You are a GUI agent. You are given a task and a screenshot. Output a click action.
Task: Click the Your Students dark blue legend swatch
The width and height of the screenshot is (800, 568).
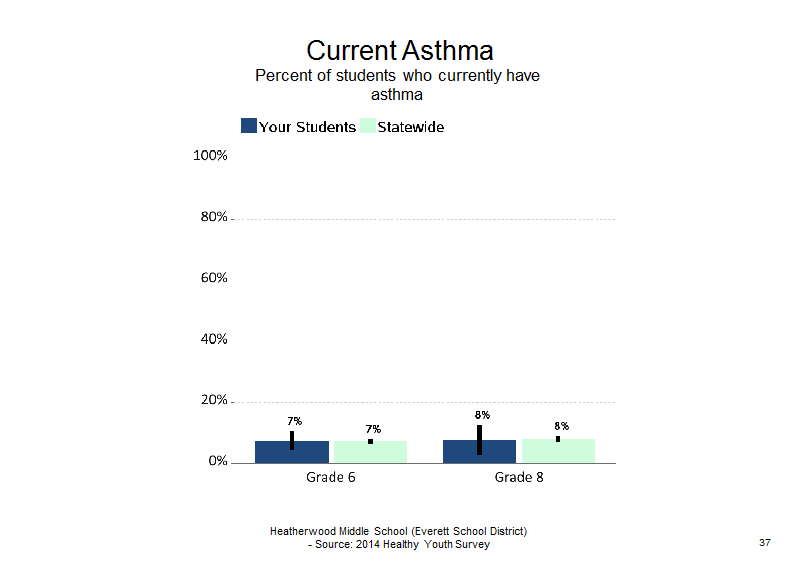[248, 126]
